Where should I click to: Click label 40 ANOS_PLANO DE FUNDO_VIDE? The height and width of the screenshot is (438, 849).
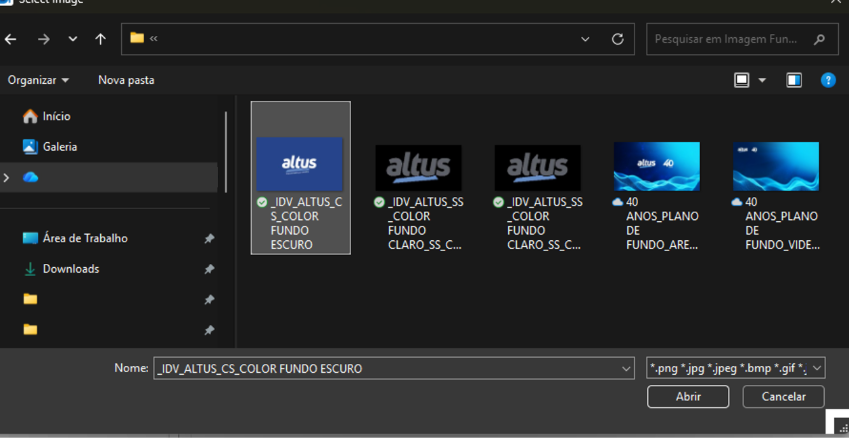[782, 224]
